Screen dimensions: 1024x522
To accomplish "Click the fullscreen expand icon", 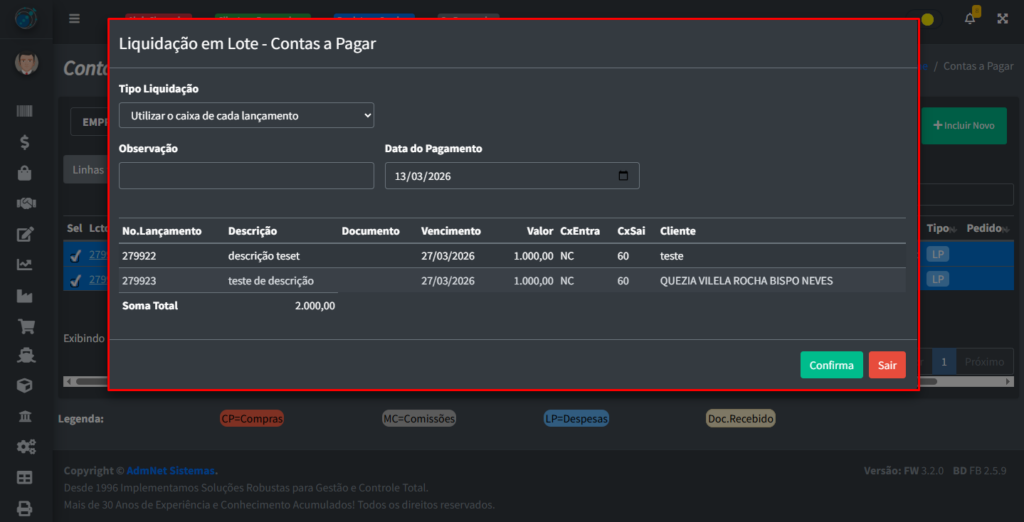I will [x=1002, y=18].
